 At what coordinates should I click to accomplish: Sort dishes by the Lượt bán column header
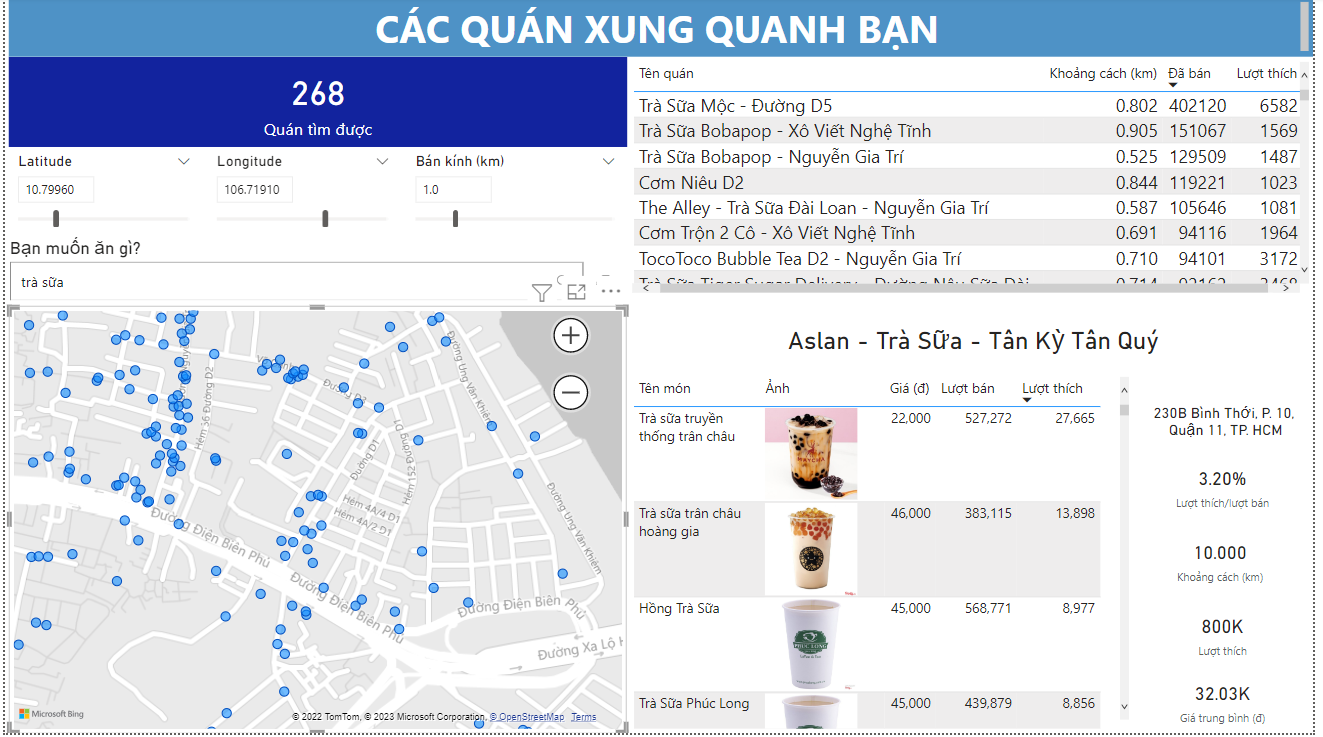coord(968,388)
